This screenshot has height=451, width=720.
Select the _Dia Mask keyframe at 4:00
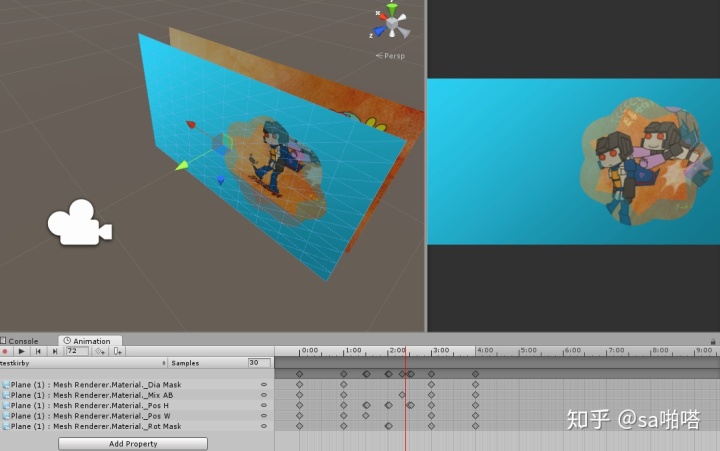(475, 384)
